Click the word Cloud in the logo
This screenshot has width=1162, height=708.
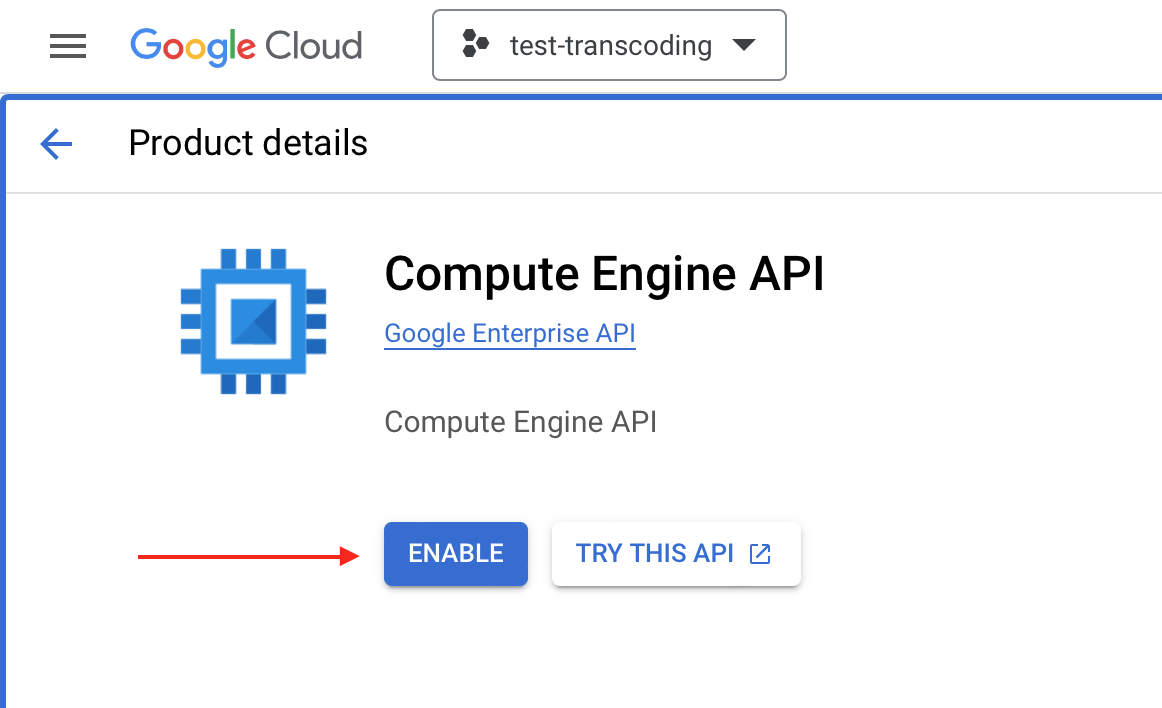pos(313,46)
